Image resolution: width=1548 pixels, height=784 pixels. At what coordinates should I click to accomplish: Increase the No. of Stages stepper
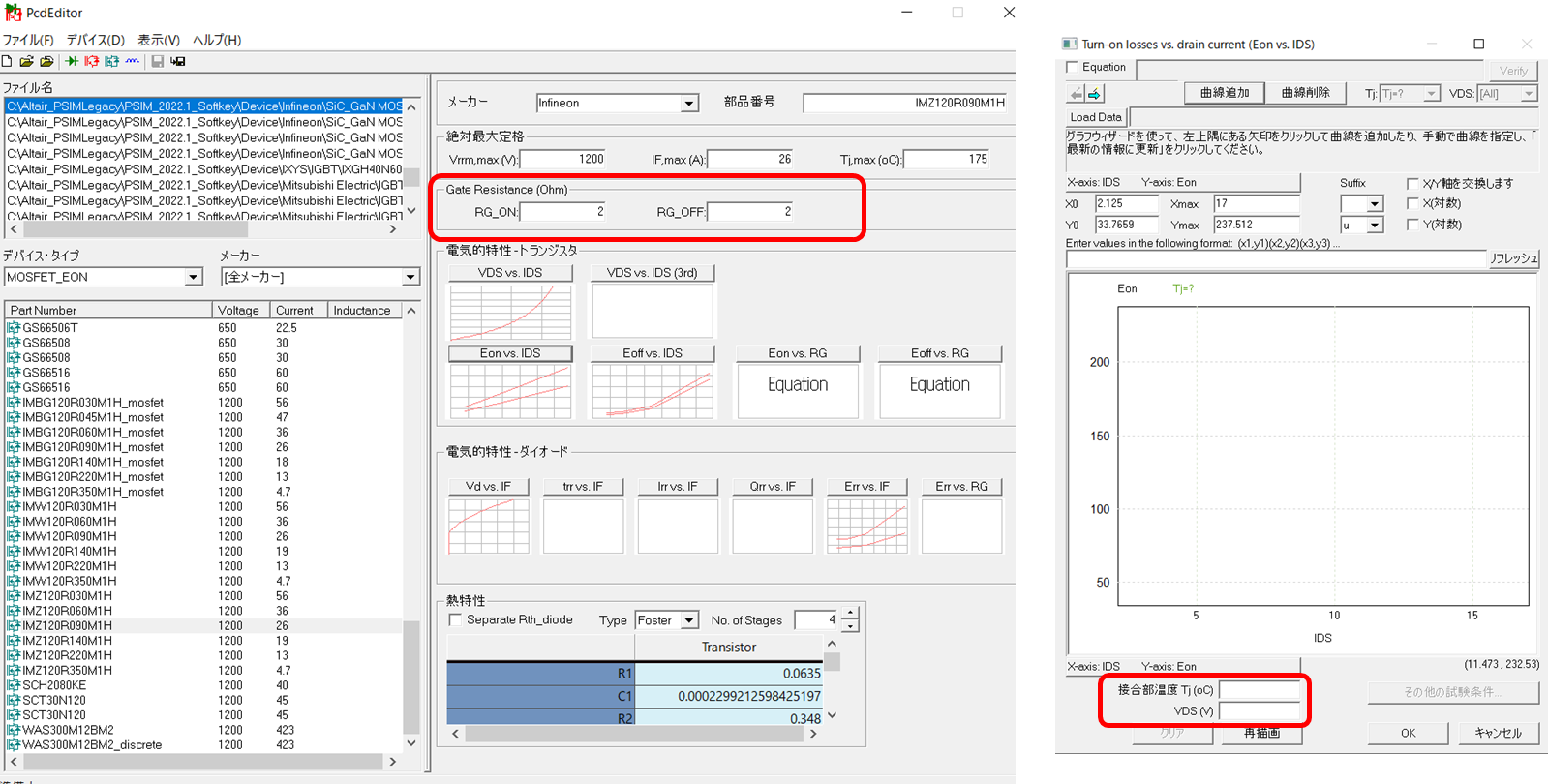pyautogui.click(x=850, y=614)
